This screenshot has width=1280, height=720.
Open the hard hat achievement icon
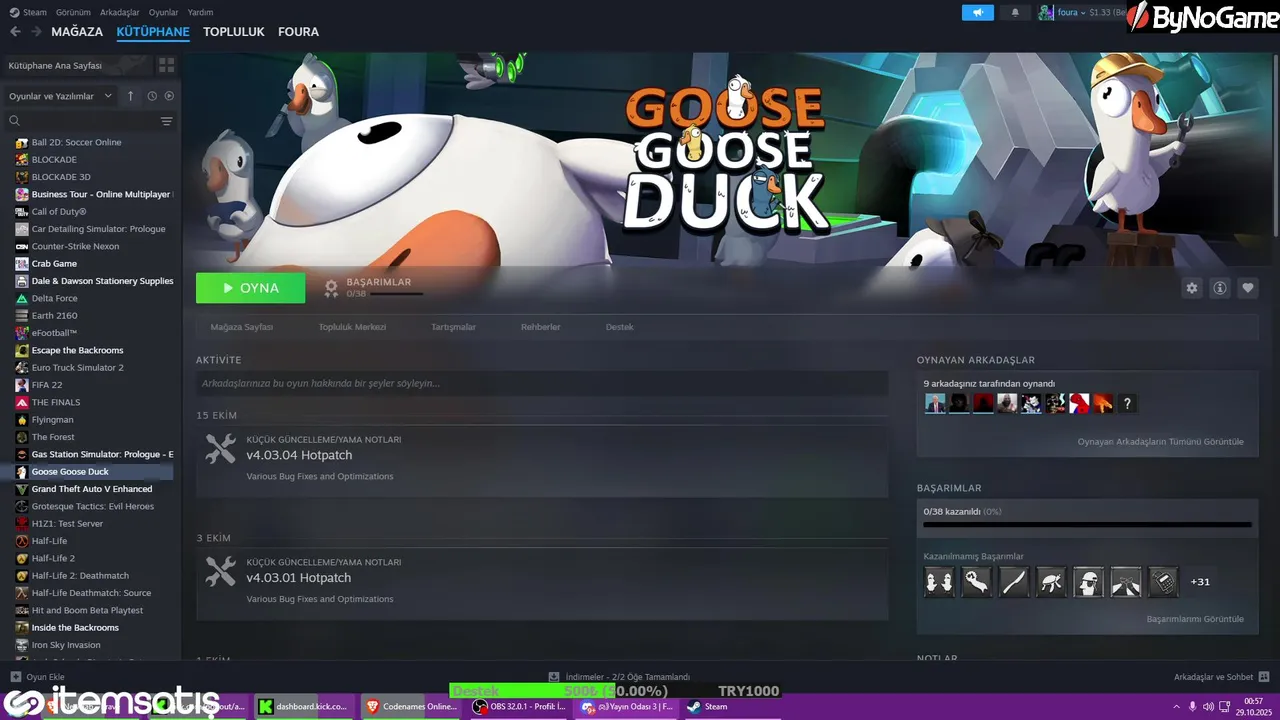click(x=1088, y=581)
